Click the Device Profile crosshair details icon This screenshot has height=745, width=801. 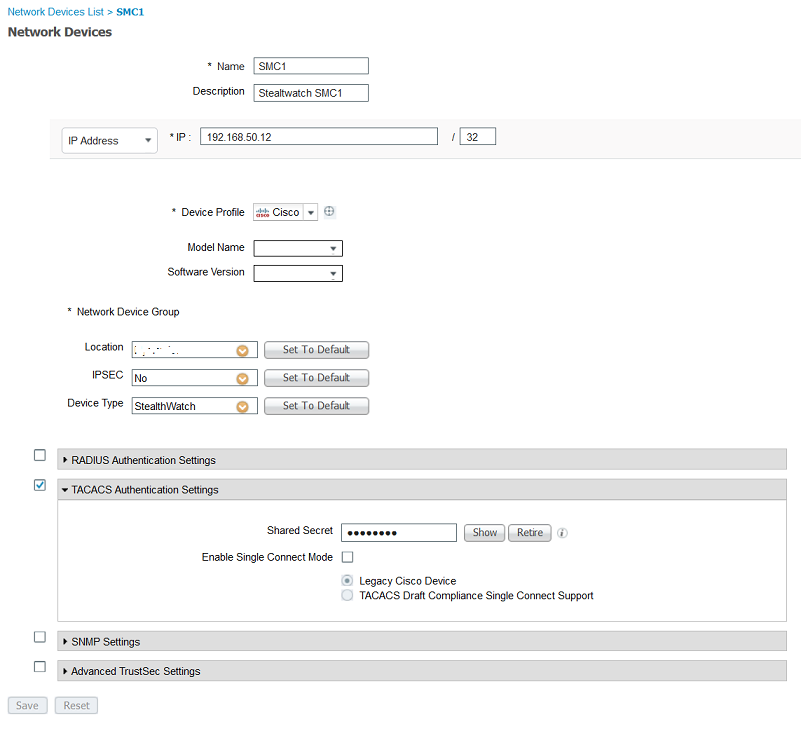[x=329, y=212]
